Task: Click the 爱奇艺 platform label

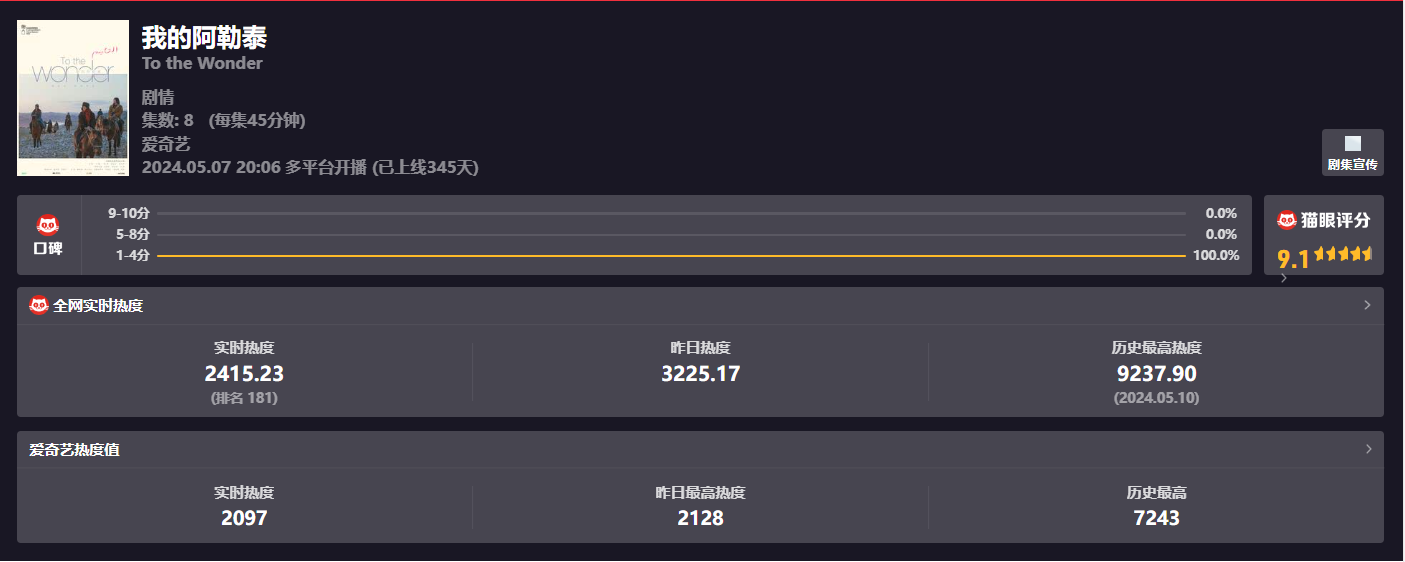Action: 166,144
